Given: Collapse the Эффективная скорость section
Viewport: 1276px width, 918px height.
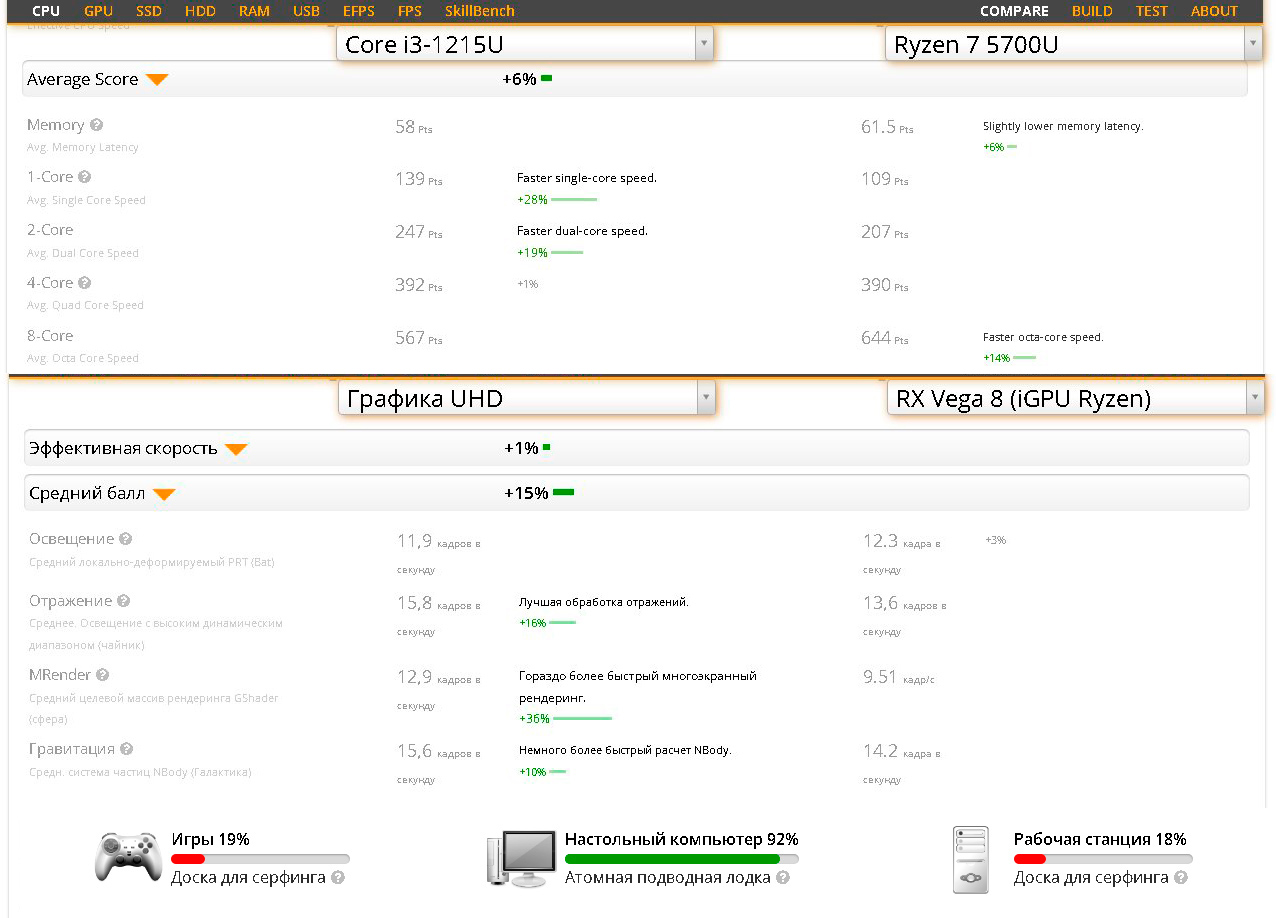Looking at the screenshot, I should pos(237,448).
